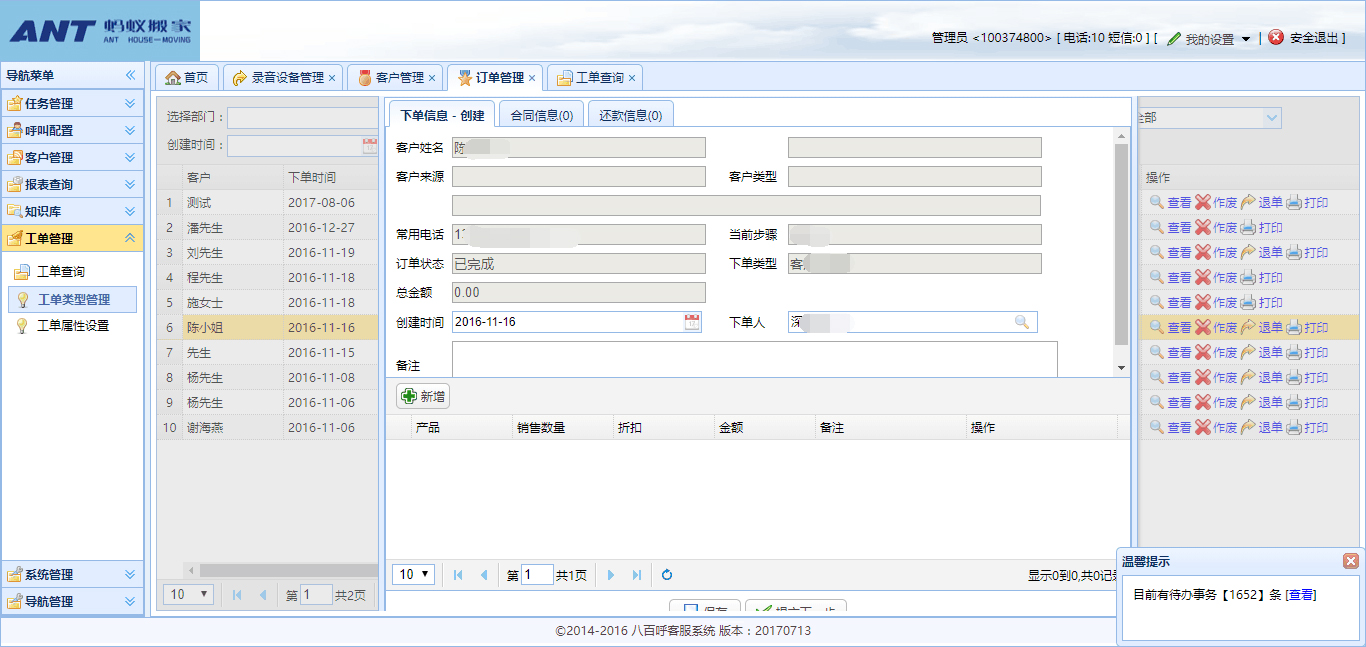Close the 温馨提示 notification popup

pyautogui.click(x=1350, y=561)
